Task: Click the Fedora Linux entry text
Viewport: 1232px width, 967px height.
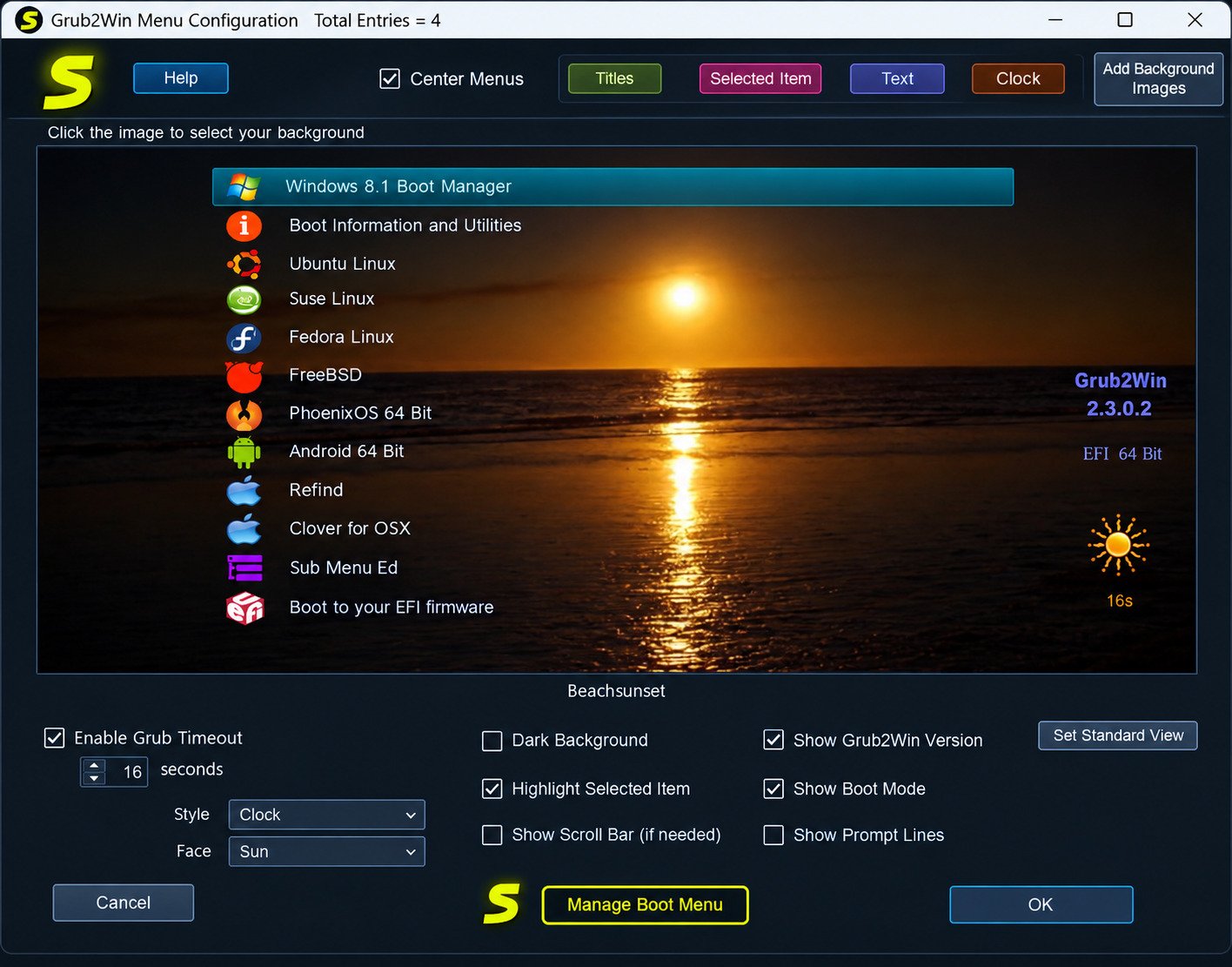Action: [341, 337]
